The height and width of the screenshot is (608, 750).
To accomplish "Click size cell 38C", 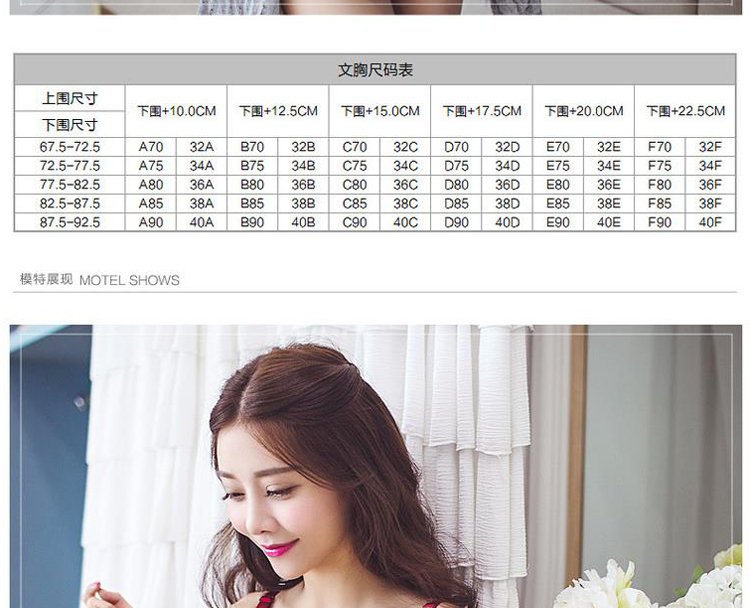I will pos(405,204).
